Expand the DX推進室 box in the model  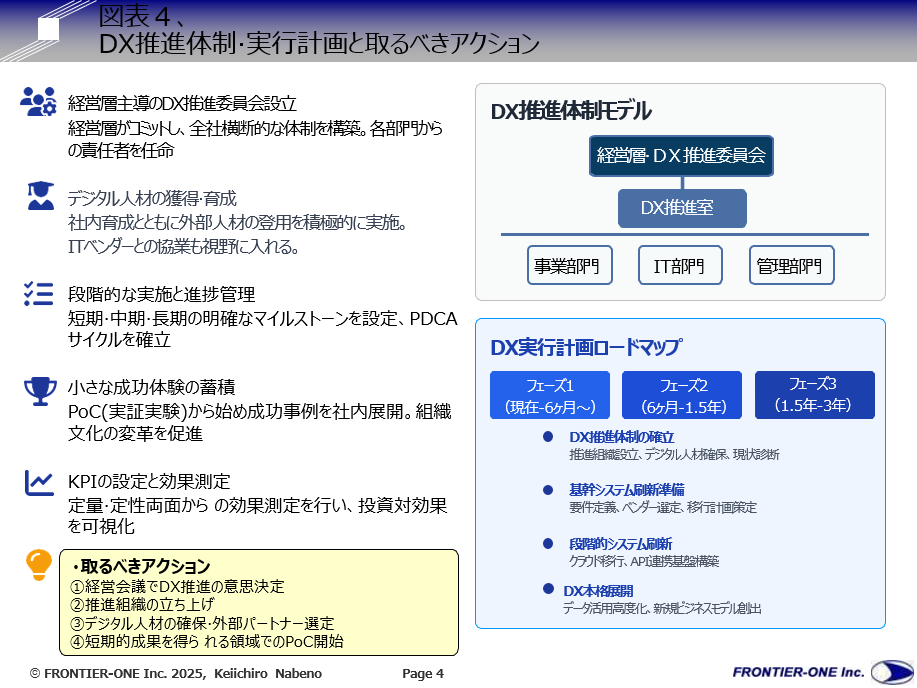click(x=683, y=208)
